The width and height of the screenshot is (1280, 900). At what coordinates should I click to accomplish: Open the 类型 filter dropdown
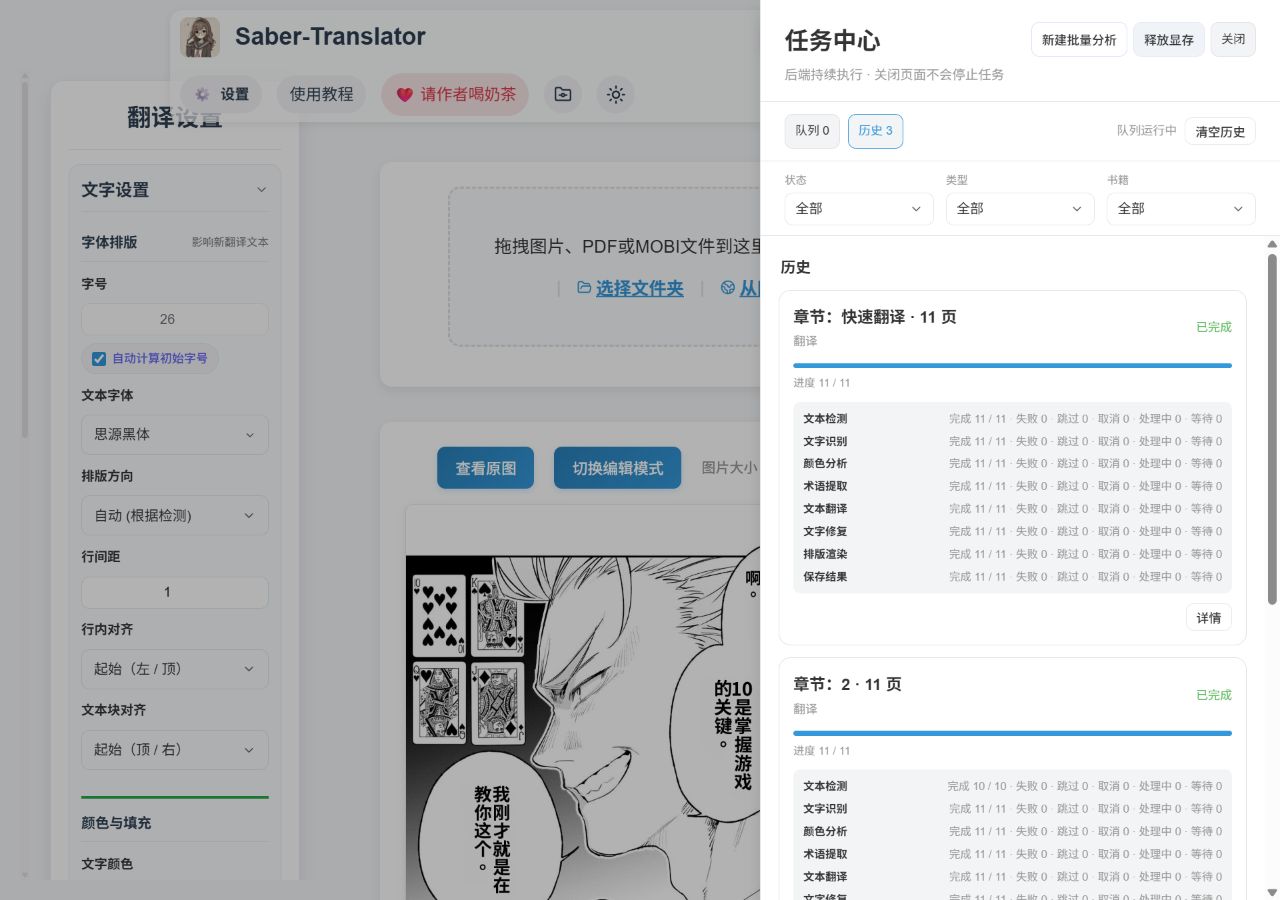tap(1020, 208)
